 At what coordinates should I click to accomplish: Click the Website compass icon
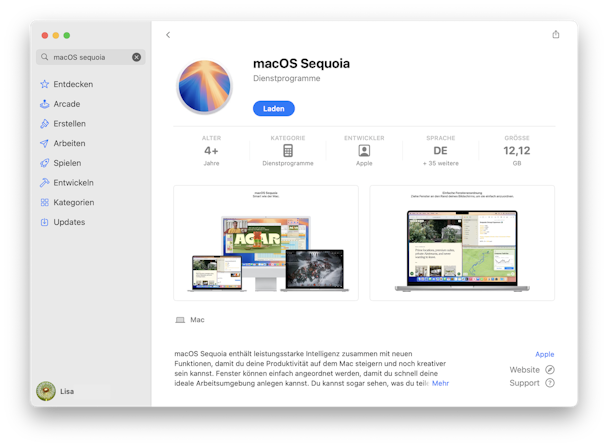(550, 370)
